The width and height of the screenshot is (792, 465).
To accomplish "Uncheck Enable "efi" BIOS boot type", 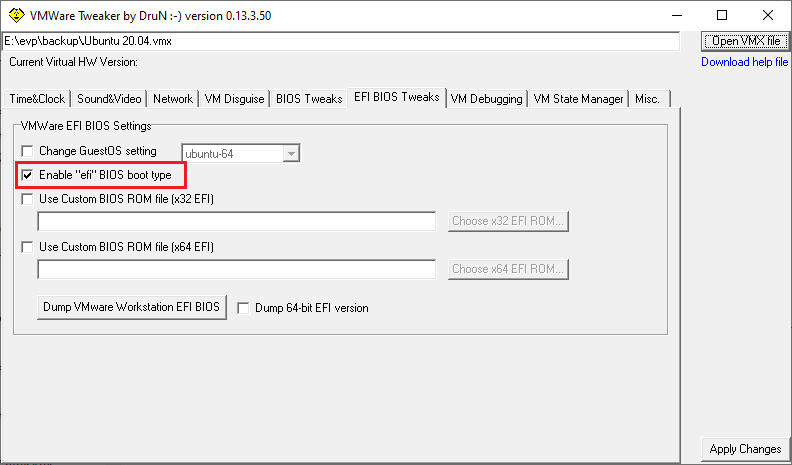I will 27,175.
